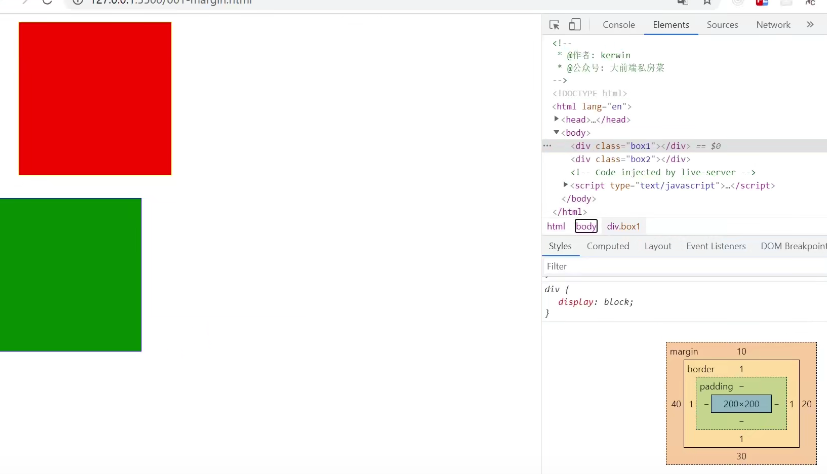Click margin left value 40

pyautogui.click(x=676, y=403)
